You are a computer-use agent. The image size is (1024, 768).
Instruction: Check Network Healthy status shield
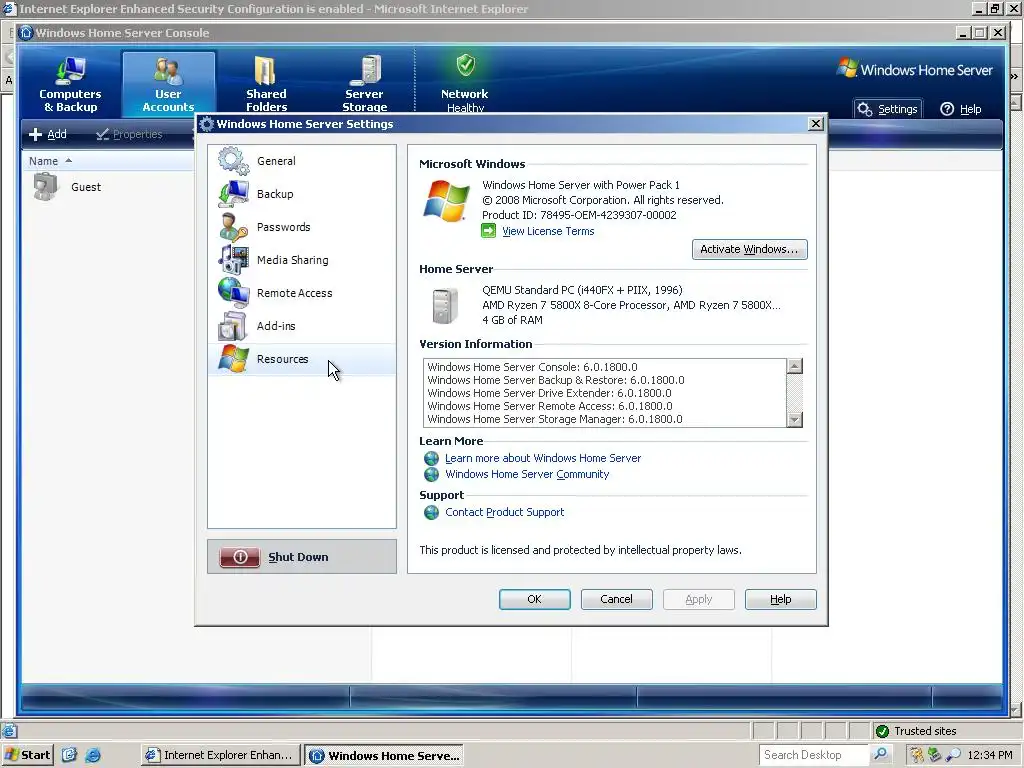[465, 65]
